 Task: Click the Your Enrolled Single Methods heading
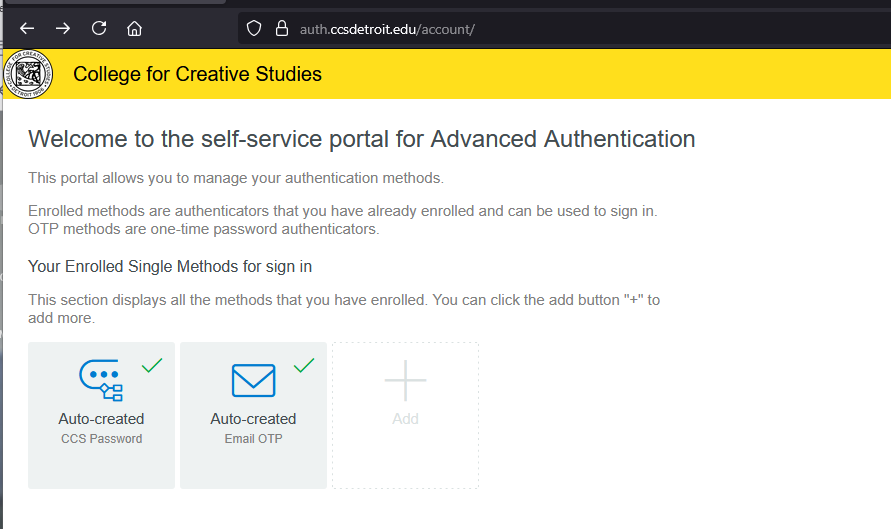170,266
